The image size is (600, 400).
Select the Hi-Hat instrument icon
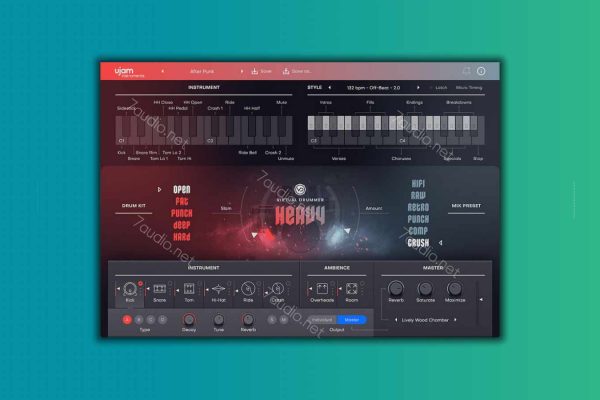(x=218, y=289)
